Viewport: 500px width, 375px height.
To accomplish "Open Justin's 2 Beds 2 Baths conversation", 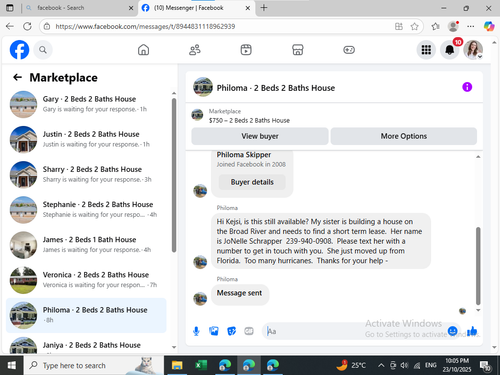I will point(86,139).
